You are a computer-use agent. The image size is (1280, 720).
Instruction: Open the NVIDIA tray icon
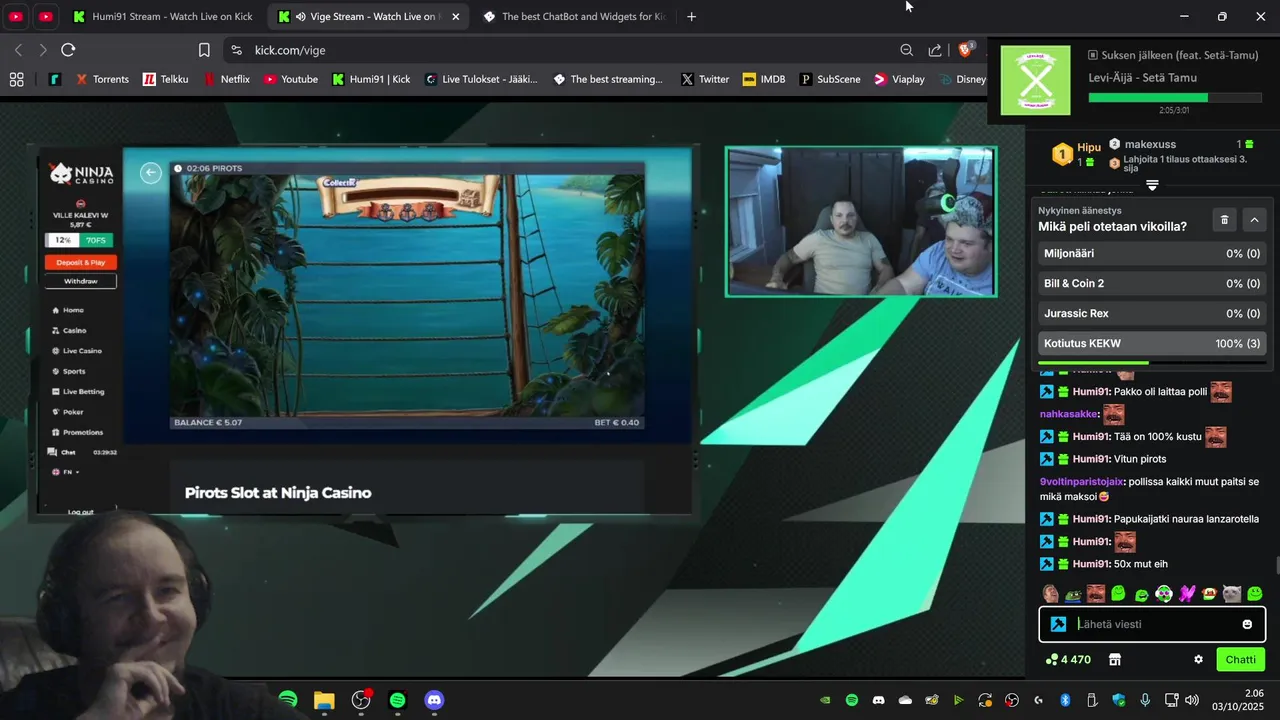pos(825,700)
